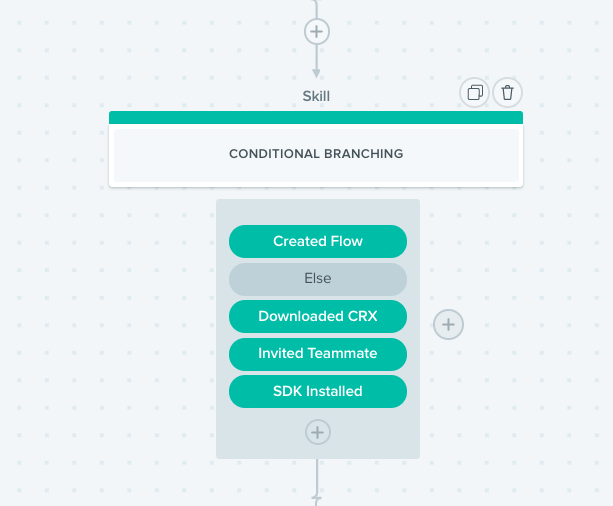
Task: Delete the Skill node with trash icon
Action: coord(507,93)
